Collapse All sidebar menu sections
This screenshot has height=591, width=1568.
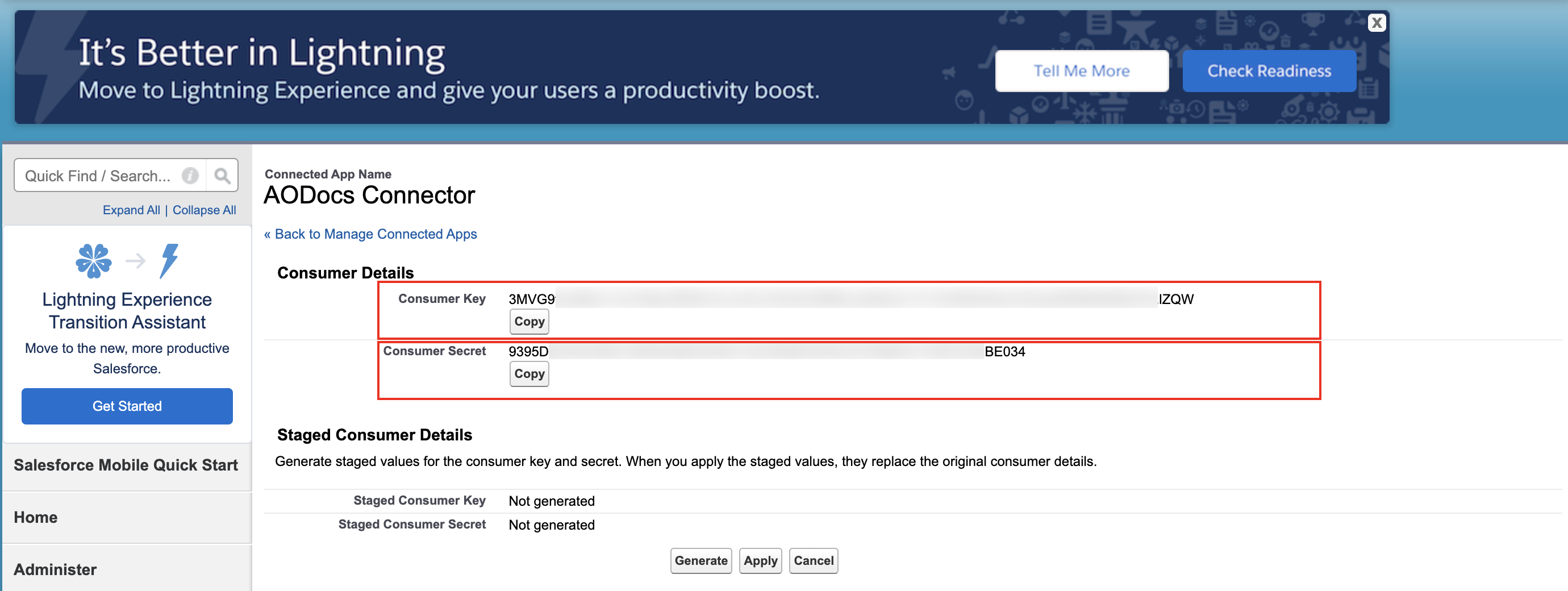(x=204, y=210)
